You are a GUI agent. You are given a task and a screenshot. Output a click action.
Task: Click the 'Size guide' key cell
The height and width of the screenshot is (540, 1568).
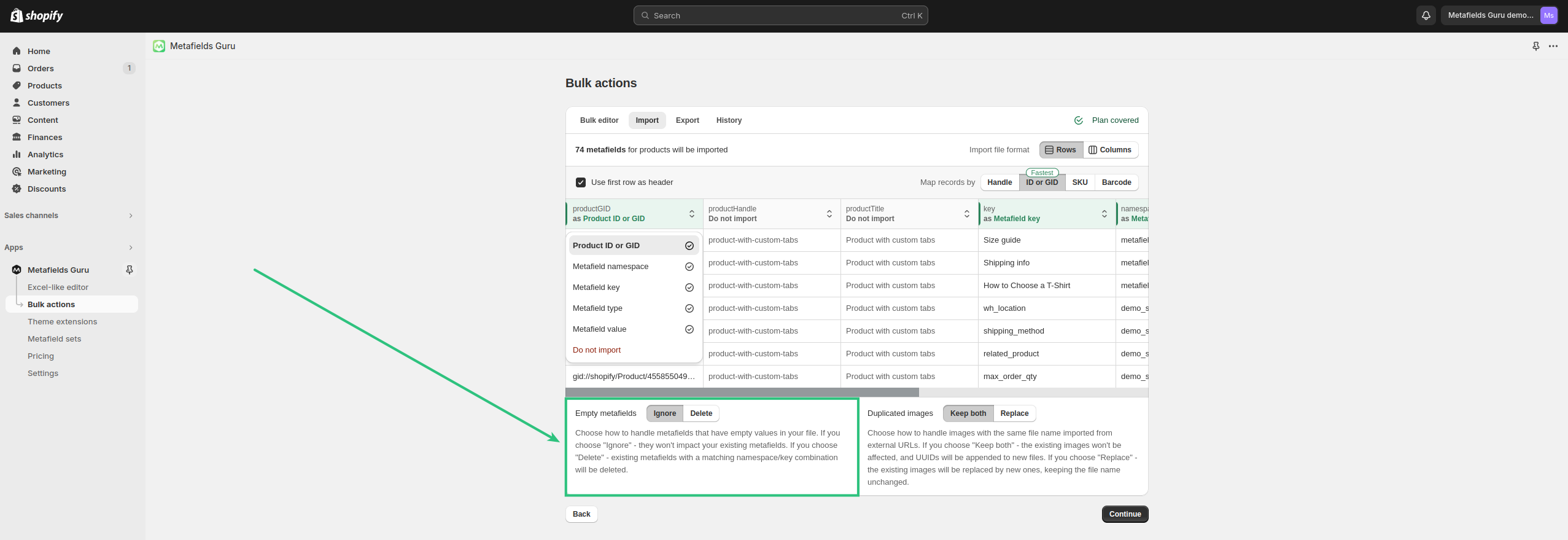coord(1047,240)
